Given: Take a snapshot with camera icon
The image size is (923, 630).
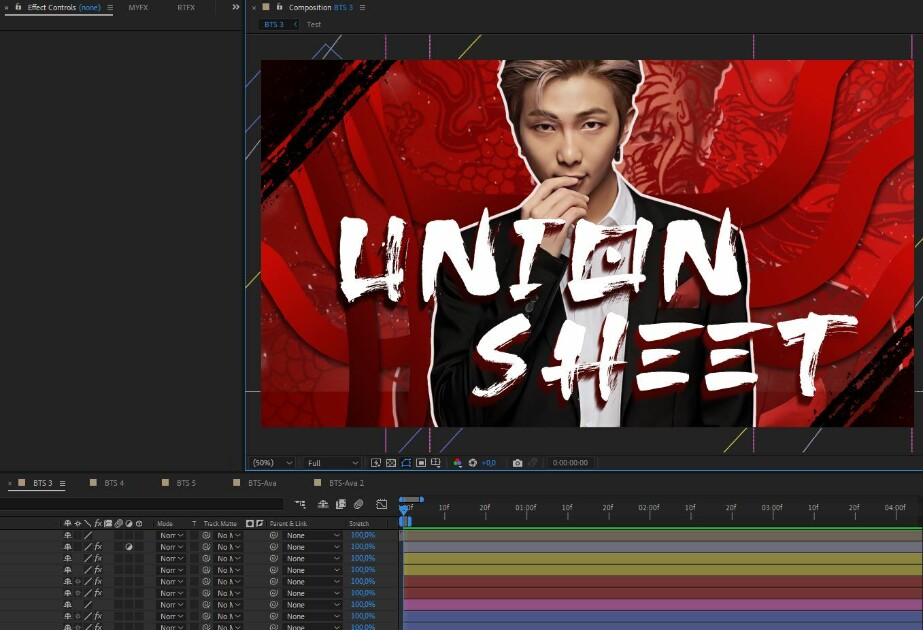Looking at the screenshot, I should (x=517, y=463).
